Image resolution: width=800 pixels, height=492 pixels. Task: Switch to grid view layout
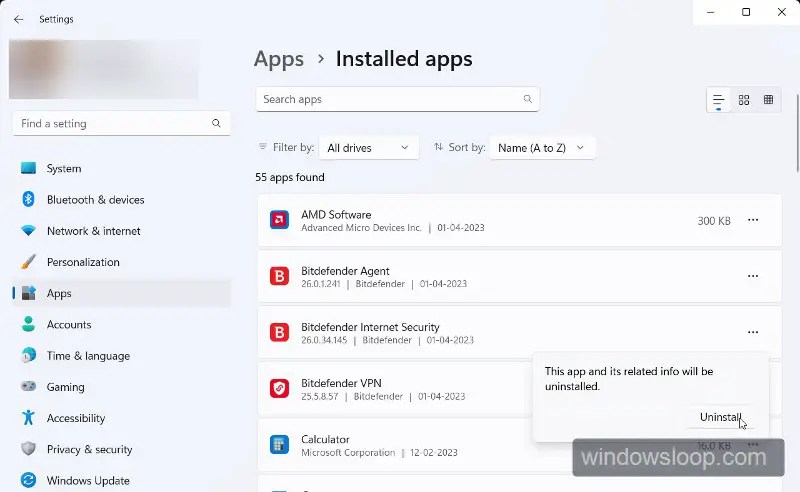click(744, 100)
